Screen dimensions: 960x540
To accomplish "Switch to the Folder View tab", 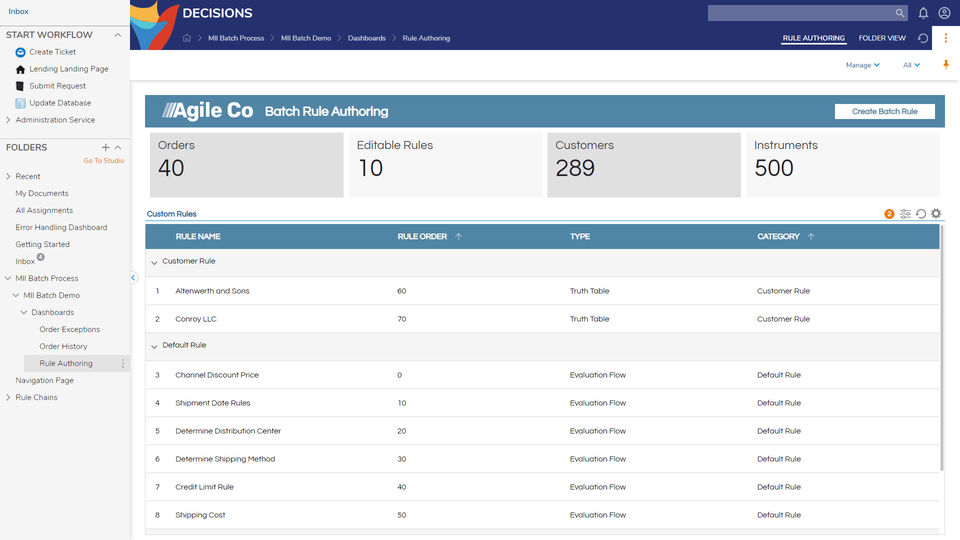I will pos(882,38).
